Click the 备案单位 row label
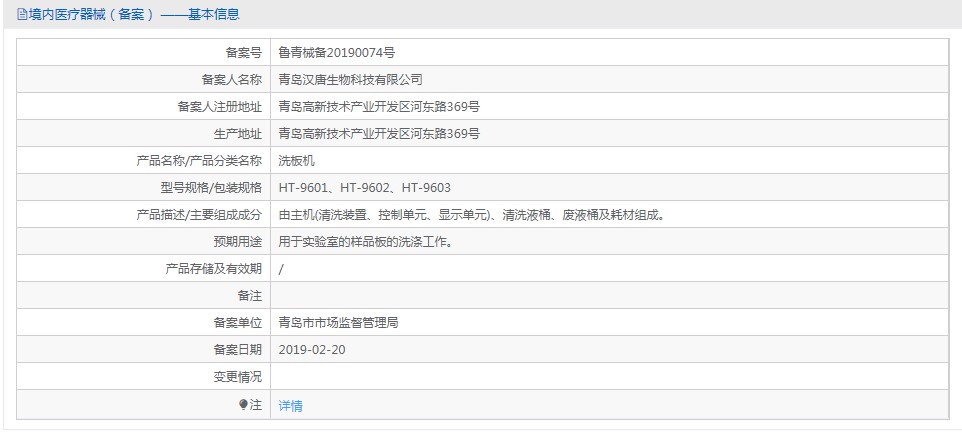962x444 pixels. pyautogui.click(x=237, y=323)
